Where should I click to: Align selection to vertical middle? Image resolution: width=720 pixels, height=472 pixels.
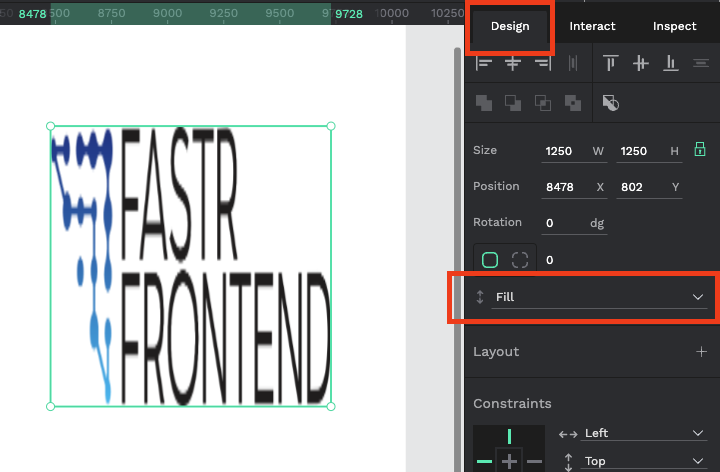(x=641, y=63)
